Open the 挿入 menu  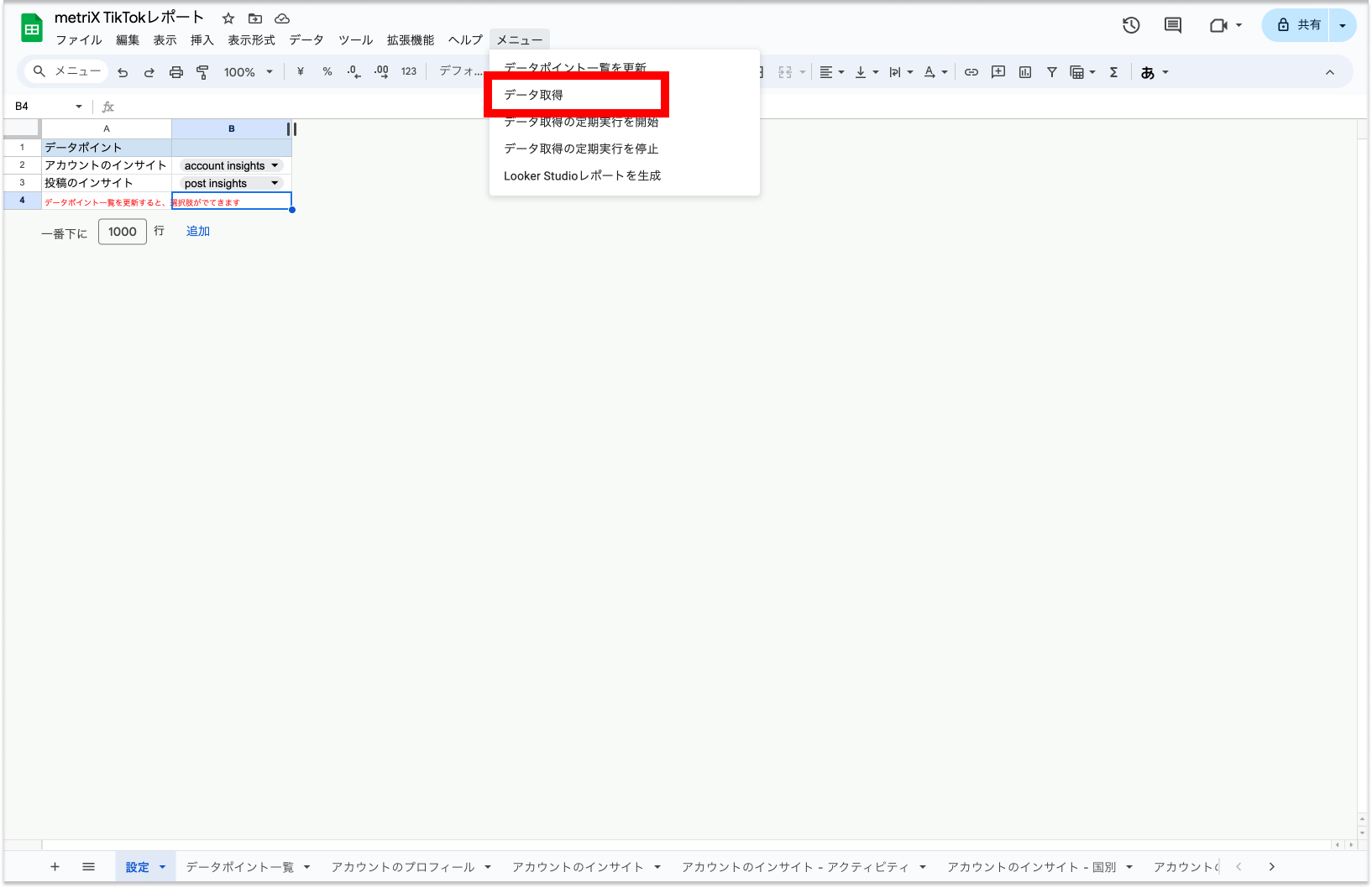coord(202,40)
